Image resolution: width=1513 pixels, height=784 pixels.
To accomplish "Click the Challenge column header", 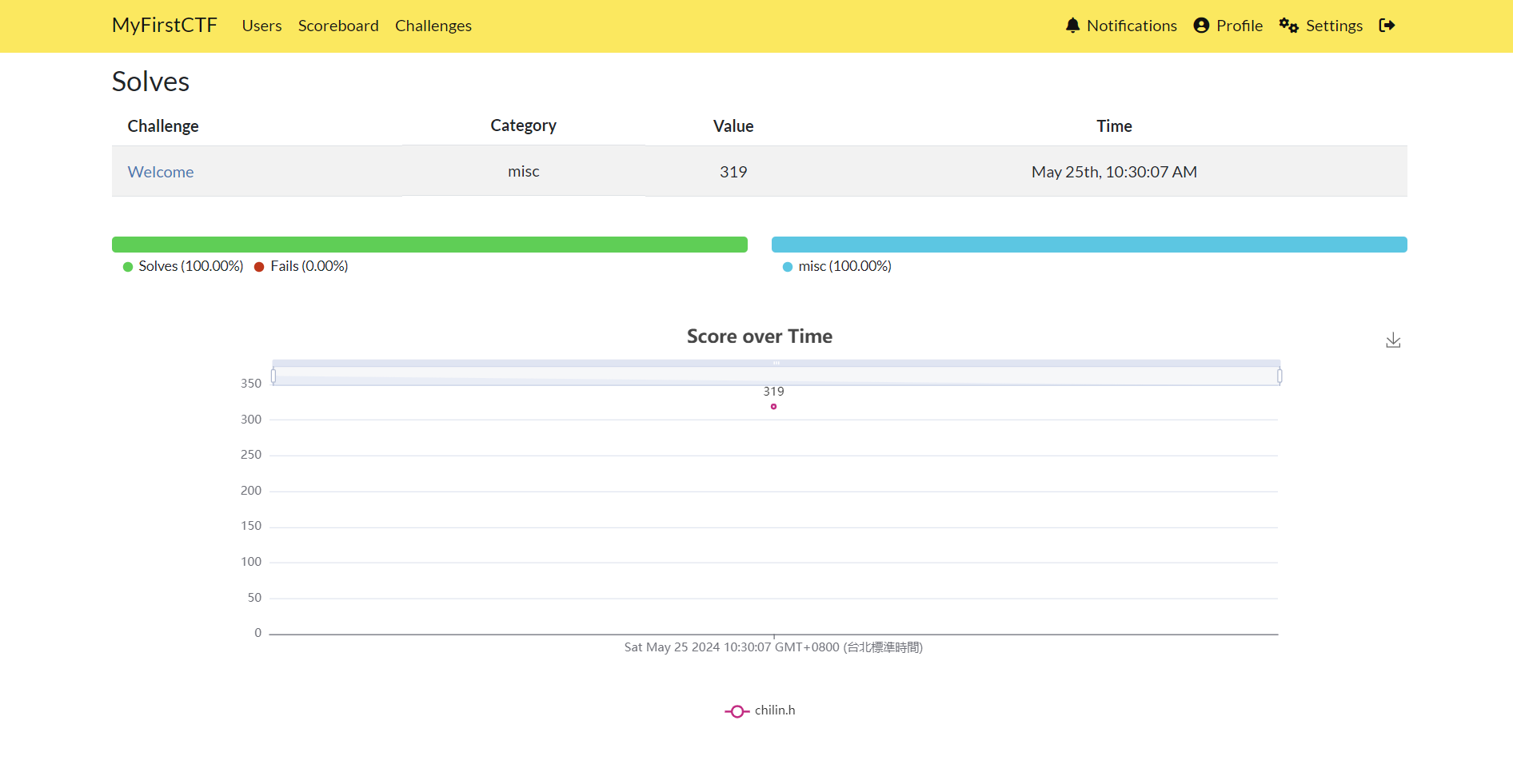I will coord(163,126).
